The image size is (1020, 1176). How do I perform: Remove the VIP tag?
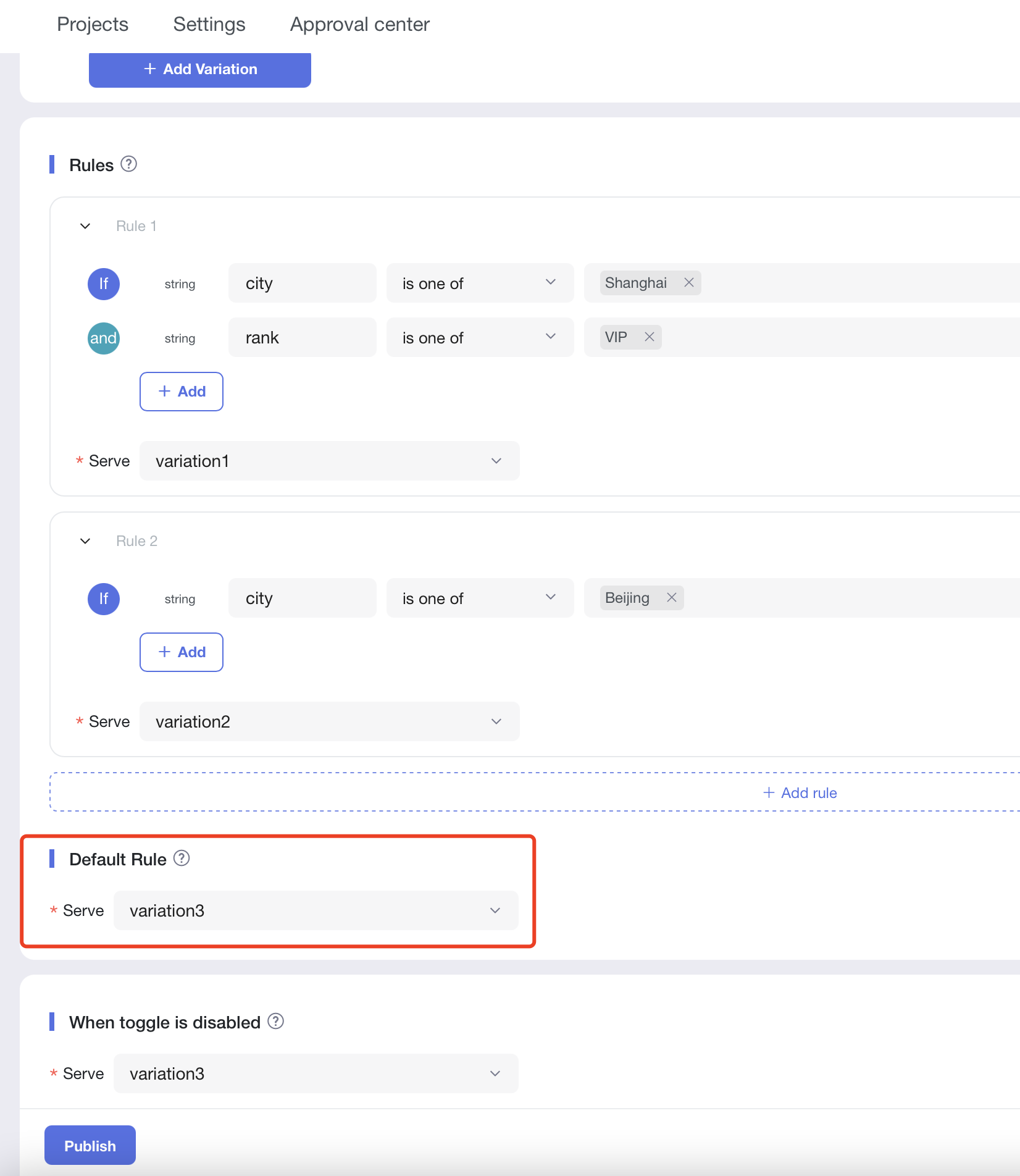650,337
